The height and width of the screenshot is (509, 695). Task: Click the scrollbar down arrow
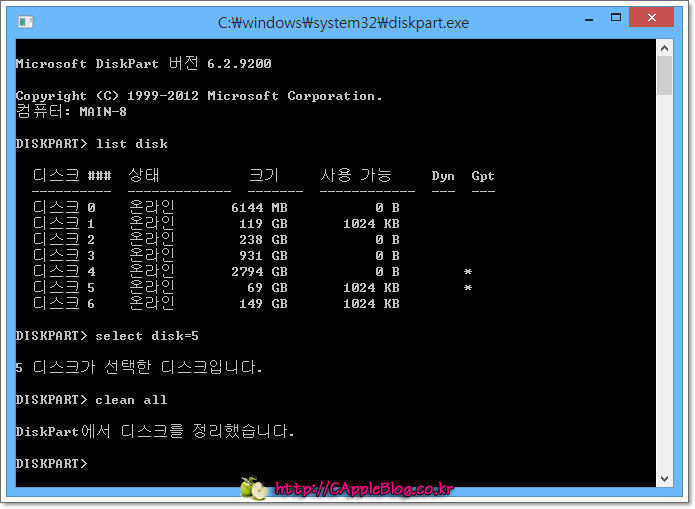click(664, 479)
